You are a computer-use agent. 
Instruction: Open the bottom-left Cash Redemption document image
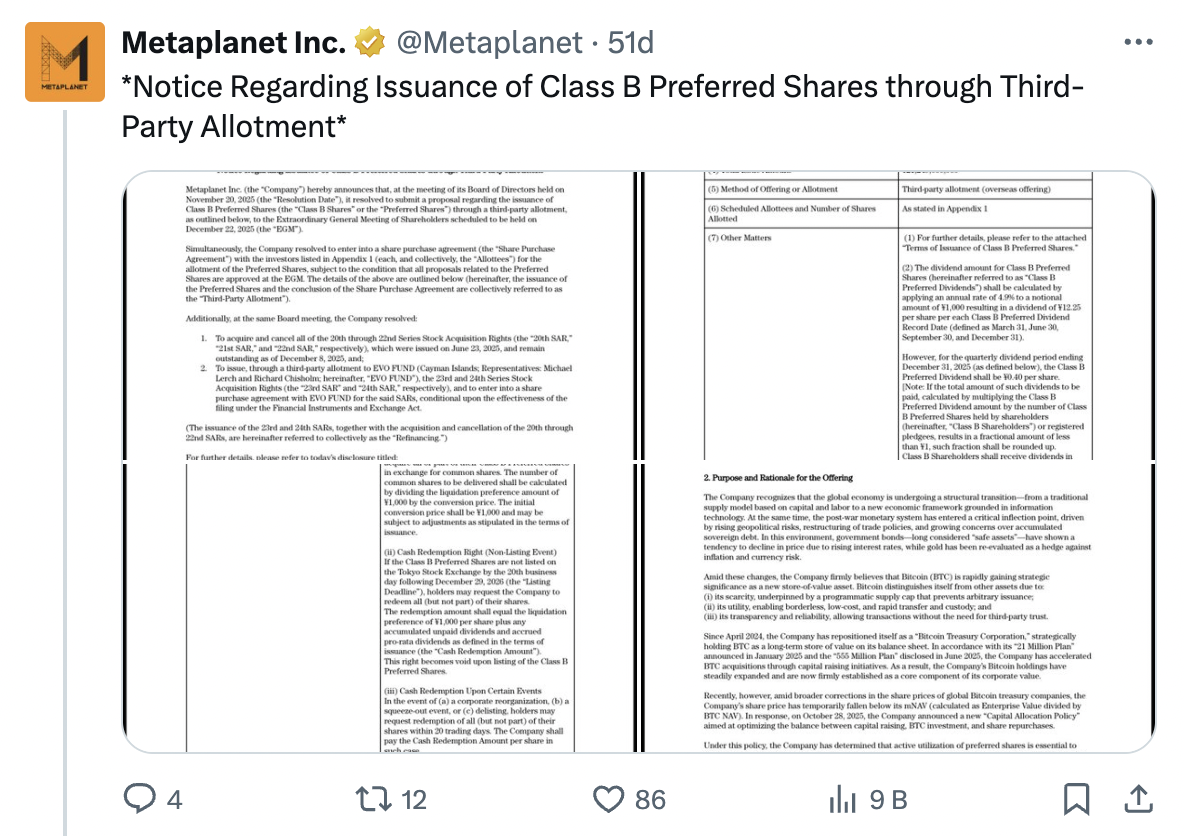coord(378,608)
